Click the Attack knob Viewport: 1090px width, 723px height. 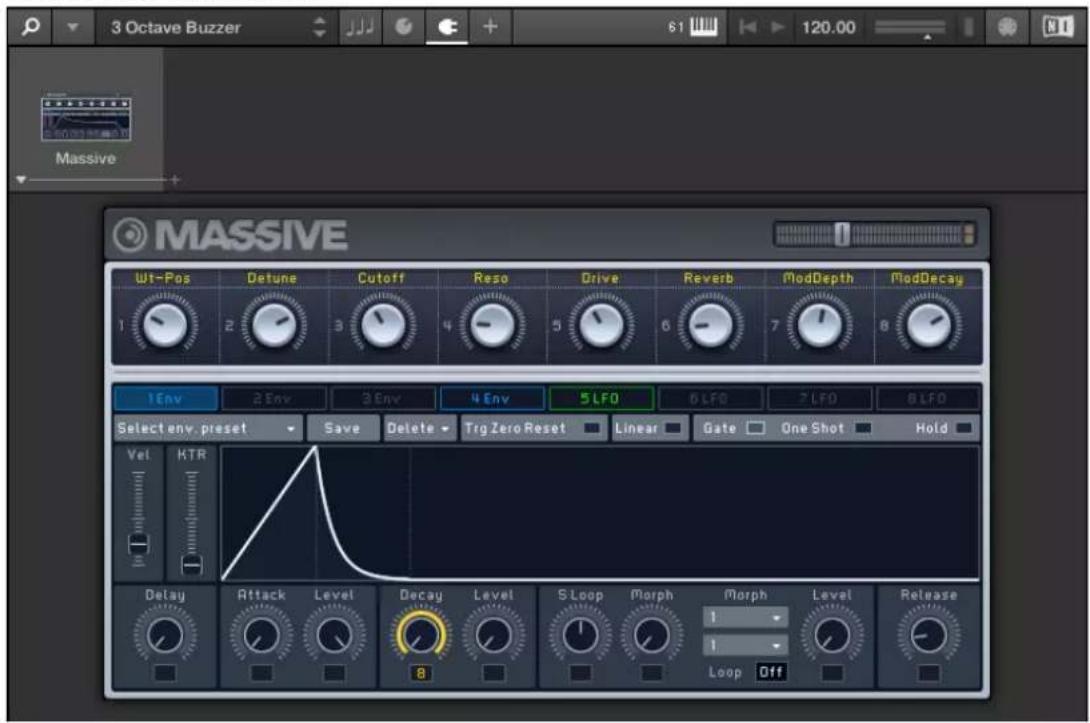coord(261,635)
